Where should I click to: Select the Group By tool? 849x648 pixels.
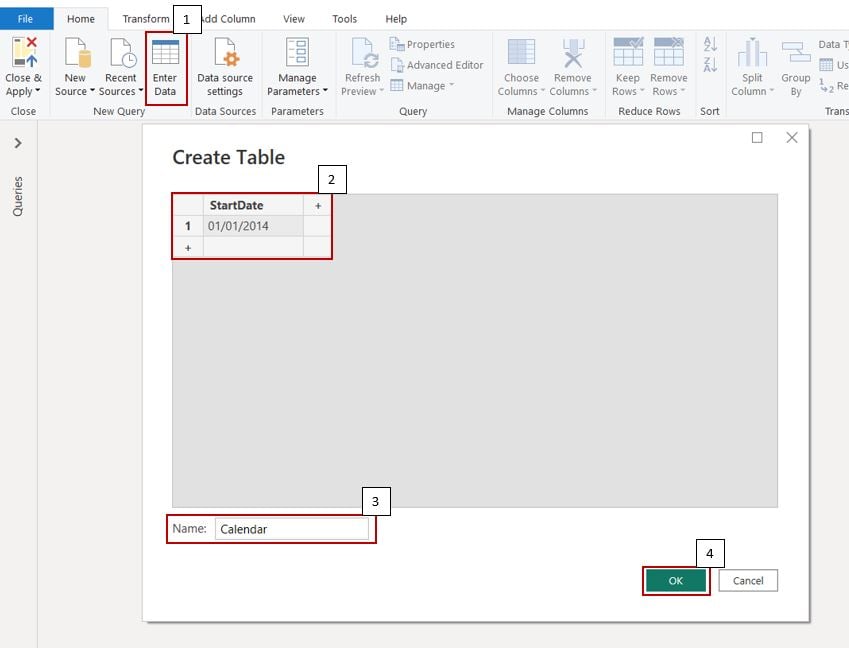tap(795, 62)
